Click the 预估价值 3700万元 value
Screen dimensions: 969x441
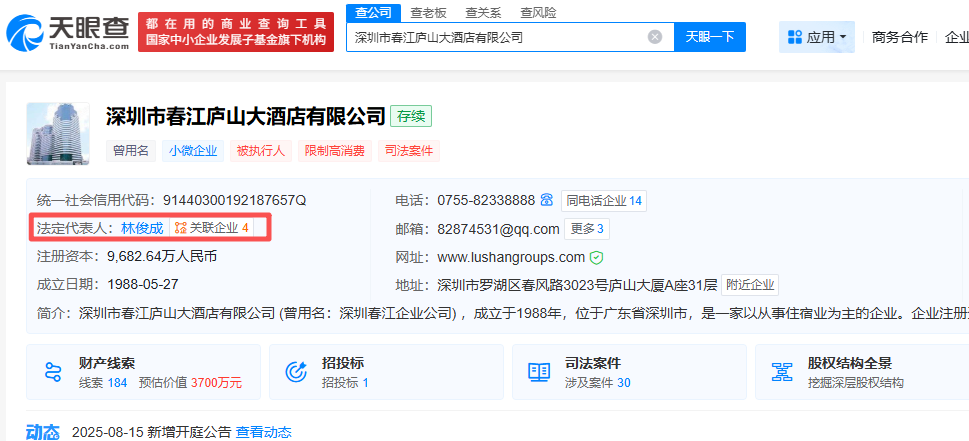[x=190, y=383]
